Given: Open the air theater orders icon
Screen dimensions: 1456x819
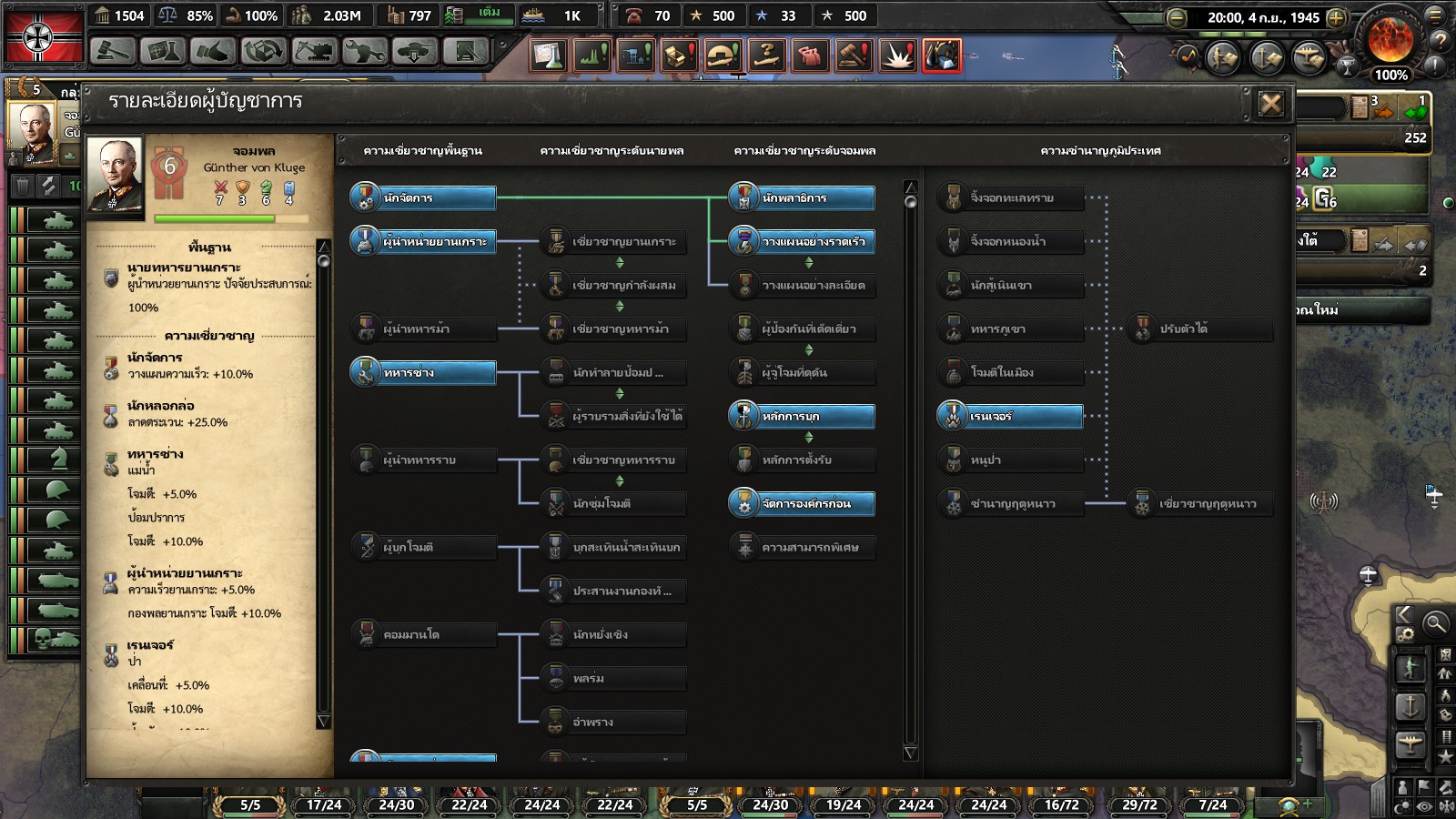Looking at the screenshot, I should pyautogui.click(x=1309, y=57).
